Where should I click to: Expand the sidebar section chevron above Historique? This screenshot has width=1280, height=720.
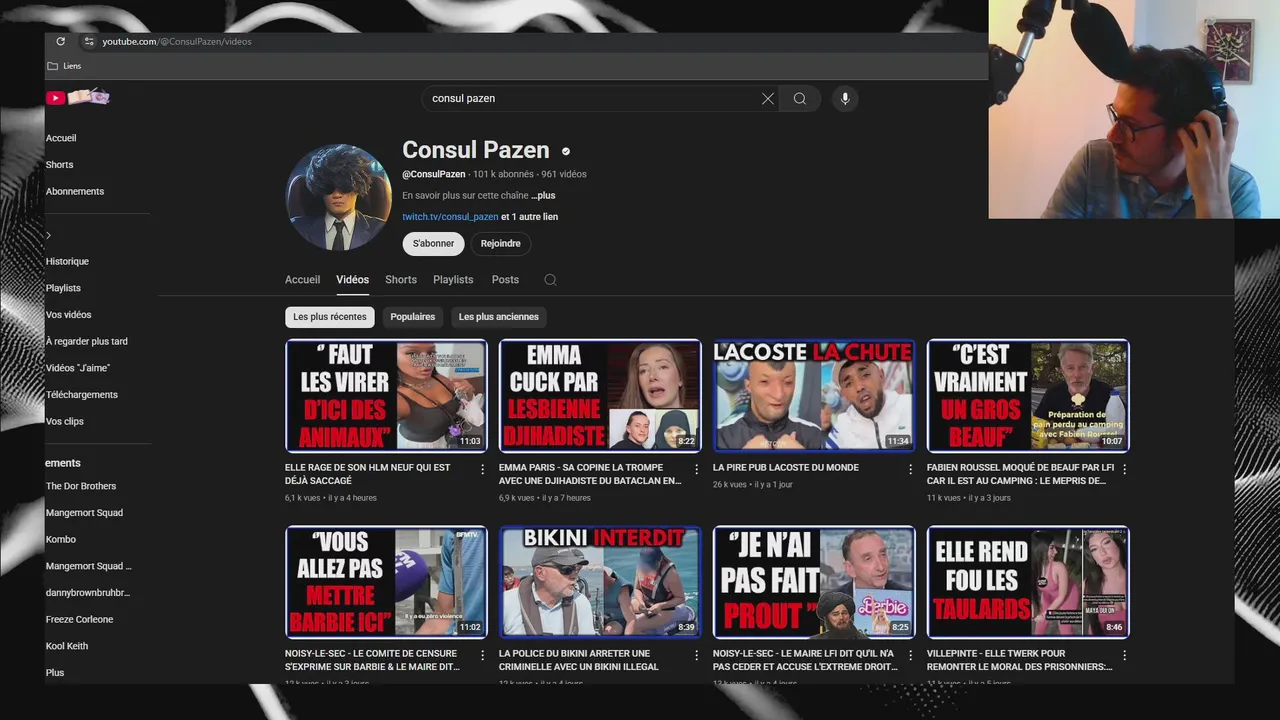[x=48, y=236]
